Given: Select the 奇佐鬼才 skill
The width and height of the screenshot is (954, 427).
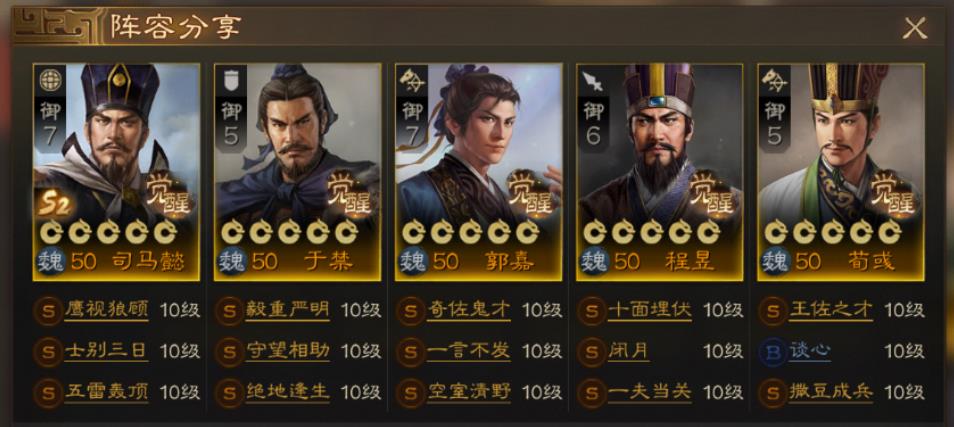Looking at the screenshot, I should [x=468, y=310].
